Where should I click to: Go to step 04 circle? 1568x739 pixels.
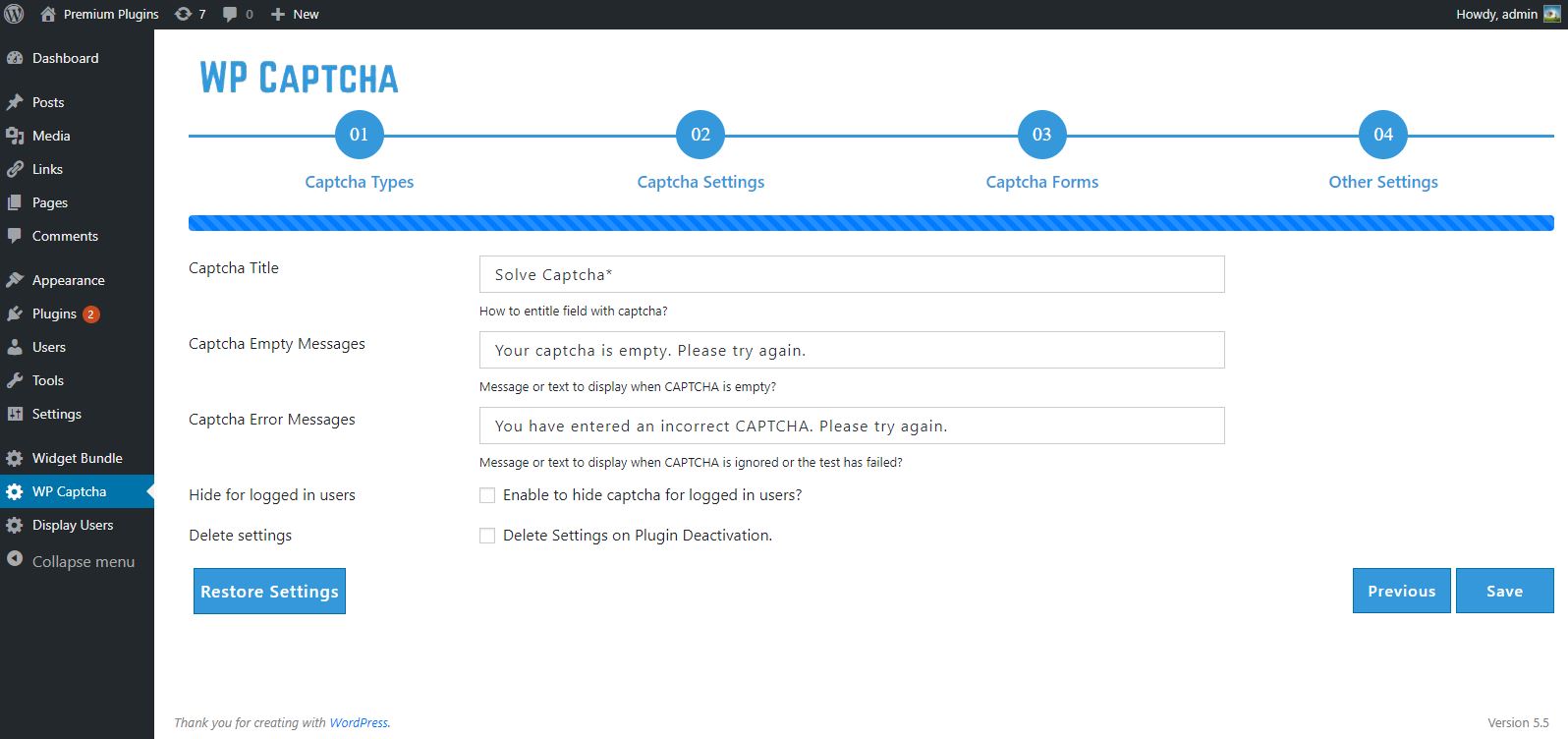coord(1383,135)
